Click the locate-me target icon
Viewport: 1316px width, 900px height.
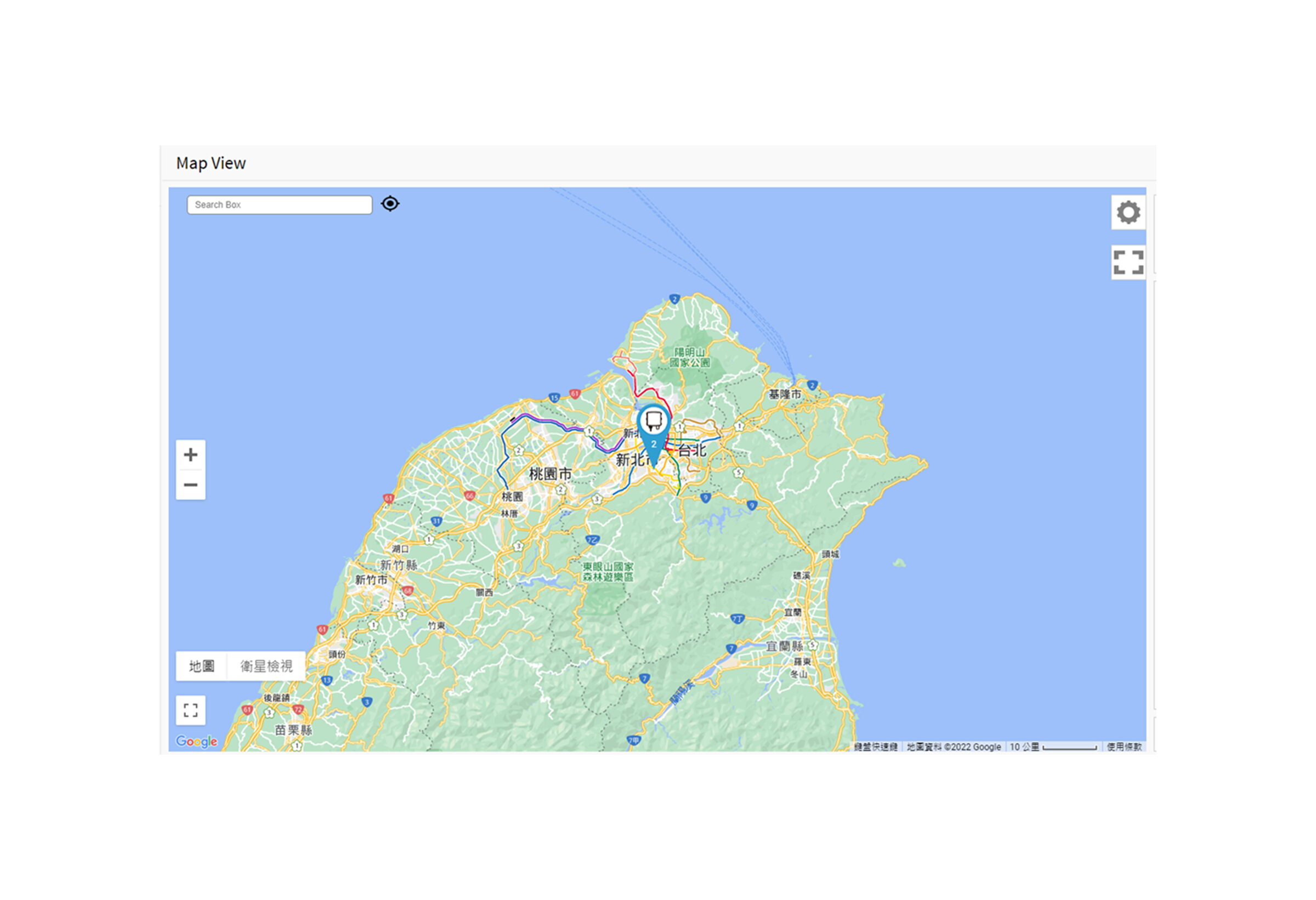[390, 204]
